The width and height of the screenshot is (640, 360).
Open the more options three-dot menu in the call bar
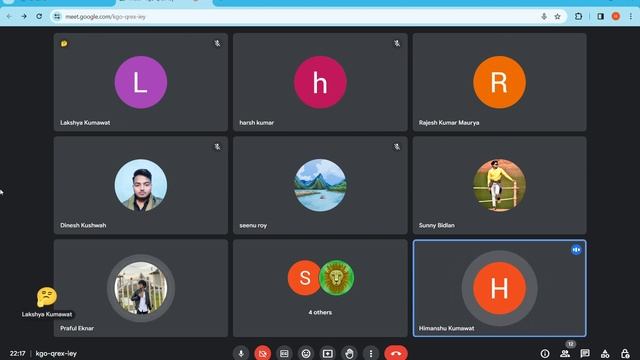371,353
